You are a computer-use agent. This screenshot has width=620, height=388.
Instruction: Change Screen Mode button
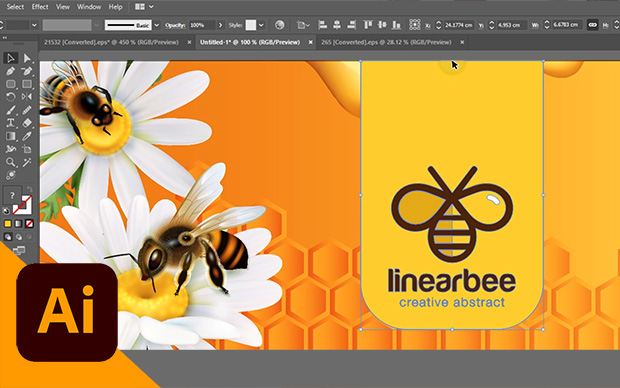coord(19,250)
